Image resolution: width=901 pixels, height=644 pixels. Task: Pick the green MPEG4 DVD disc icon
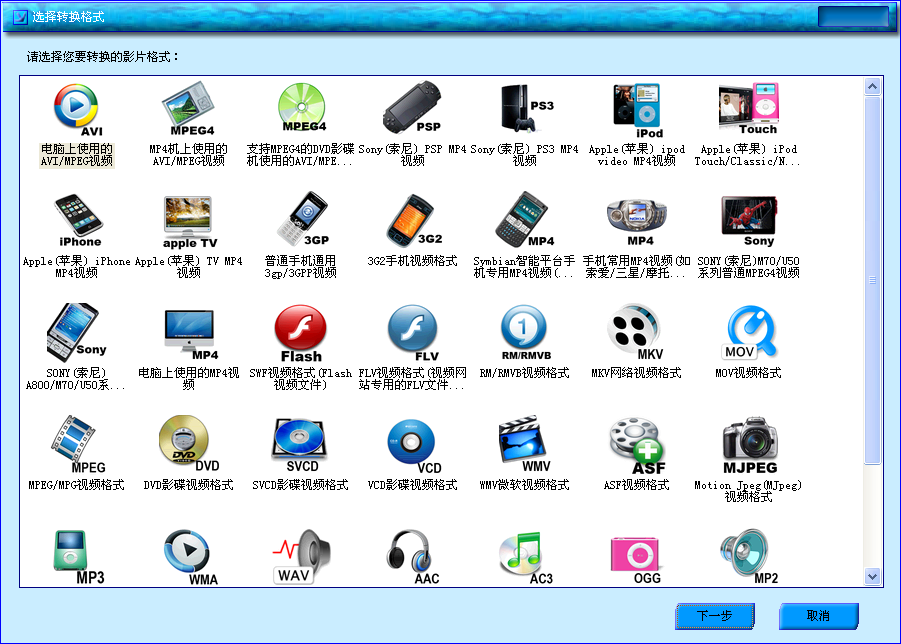[302, 109]
